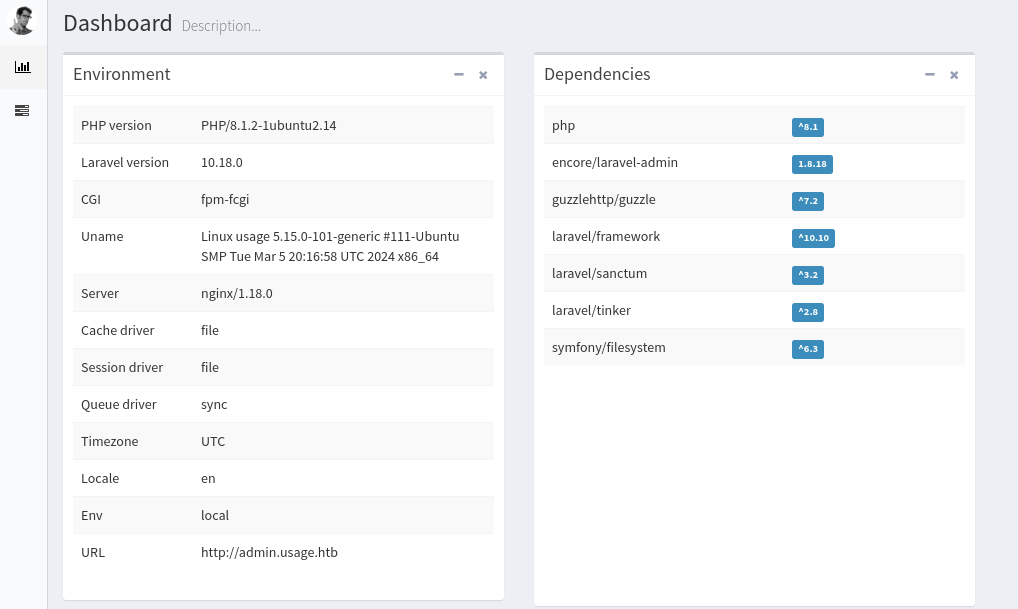Image resolution: width=1018 pixels, height=609 pixels.
Task: Click the symfony/filesystem dependency name
Action: pyautogui.click(x=608, y=347)
